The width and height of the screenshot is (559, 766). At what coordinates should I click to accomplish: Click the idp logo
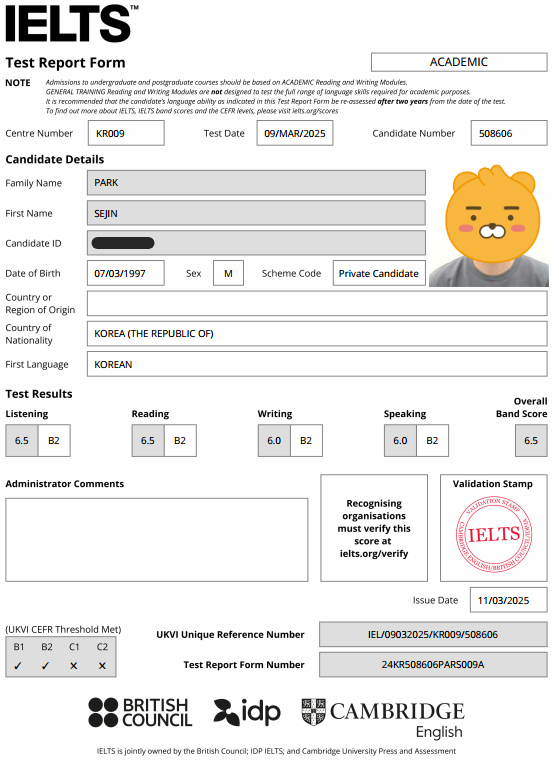coord(247,712)
